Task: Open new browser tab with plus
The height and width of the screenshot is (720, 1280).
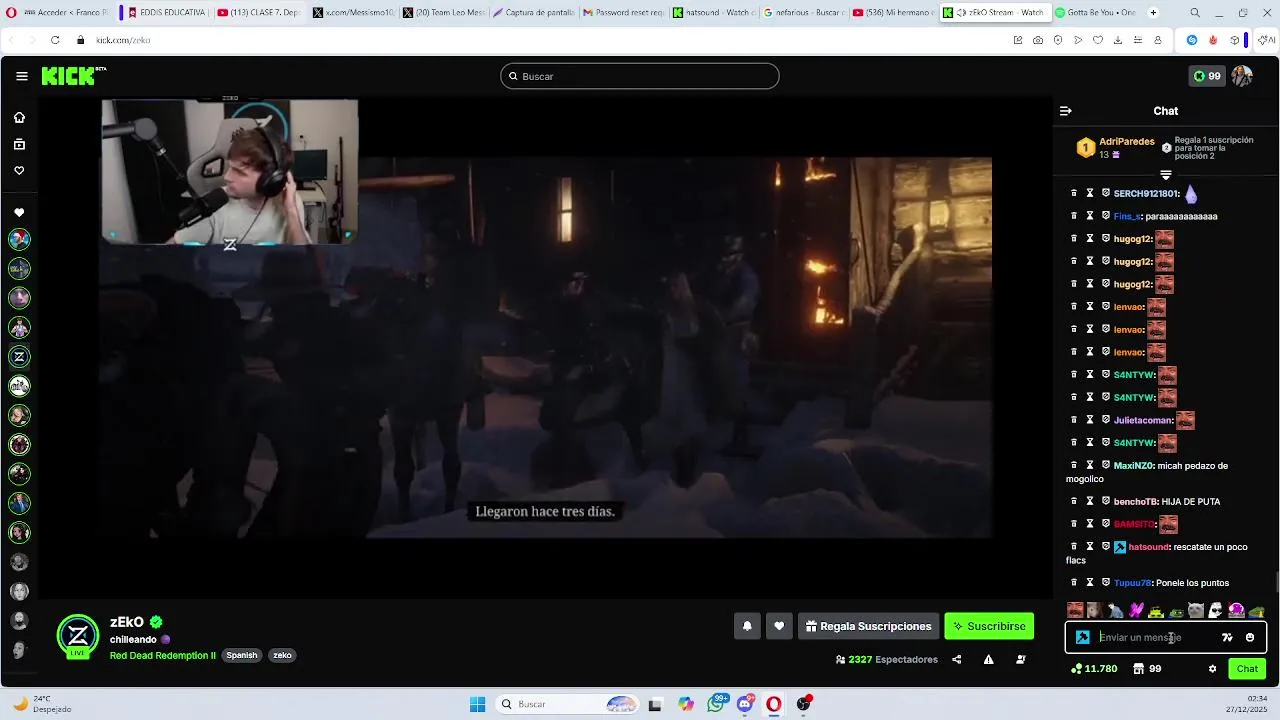Action: coord(1153,13)
